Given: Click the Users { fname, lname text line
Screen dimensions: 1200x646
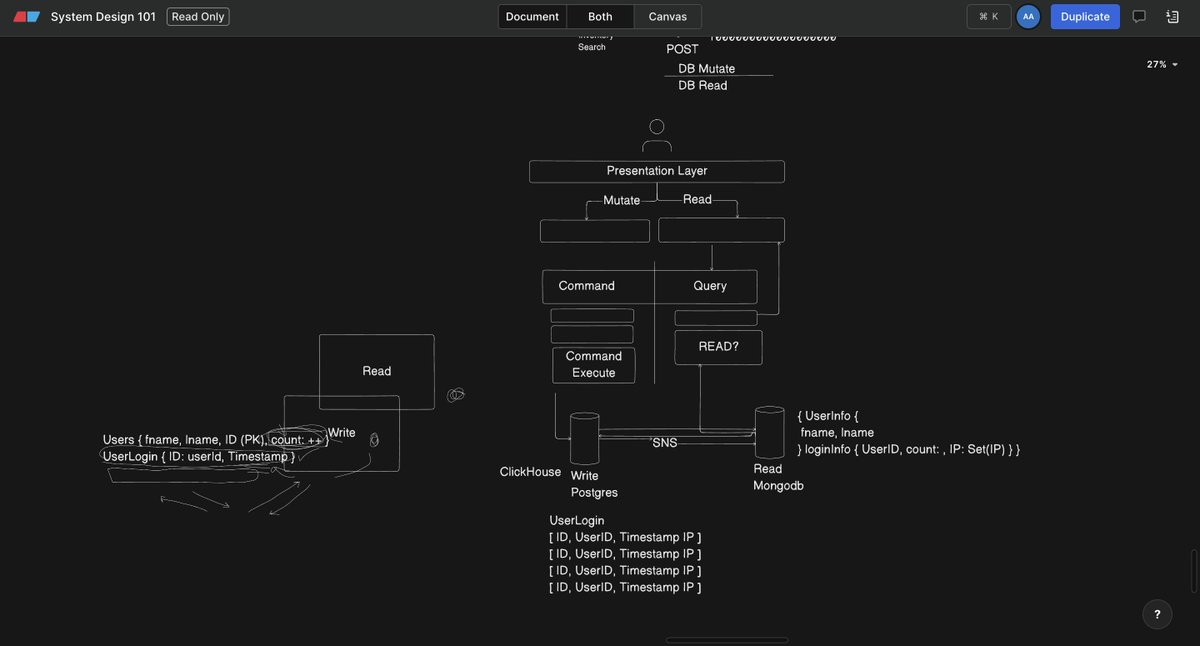Looking at the screenshot, I should click(x=216, y=439).
